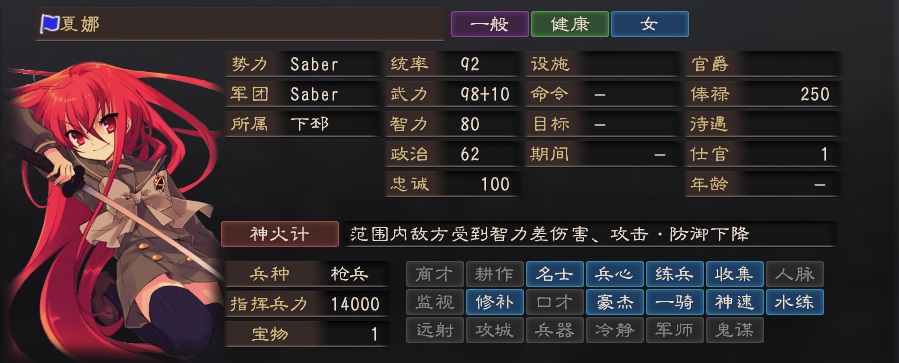Click the 宝物 treasure count field

[307, 334]
